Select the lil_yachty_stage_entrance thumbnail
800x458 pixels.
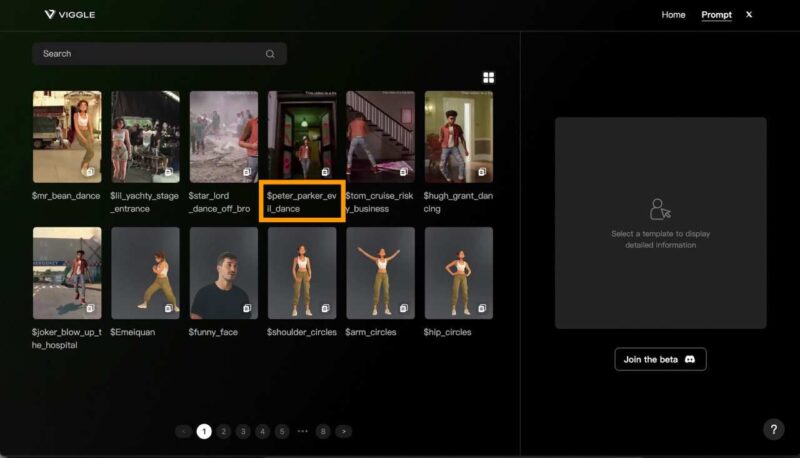click(145, 137)
